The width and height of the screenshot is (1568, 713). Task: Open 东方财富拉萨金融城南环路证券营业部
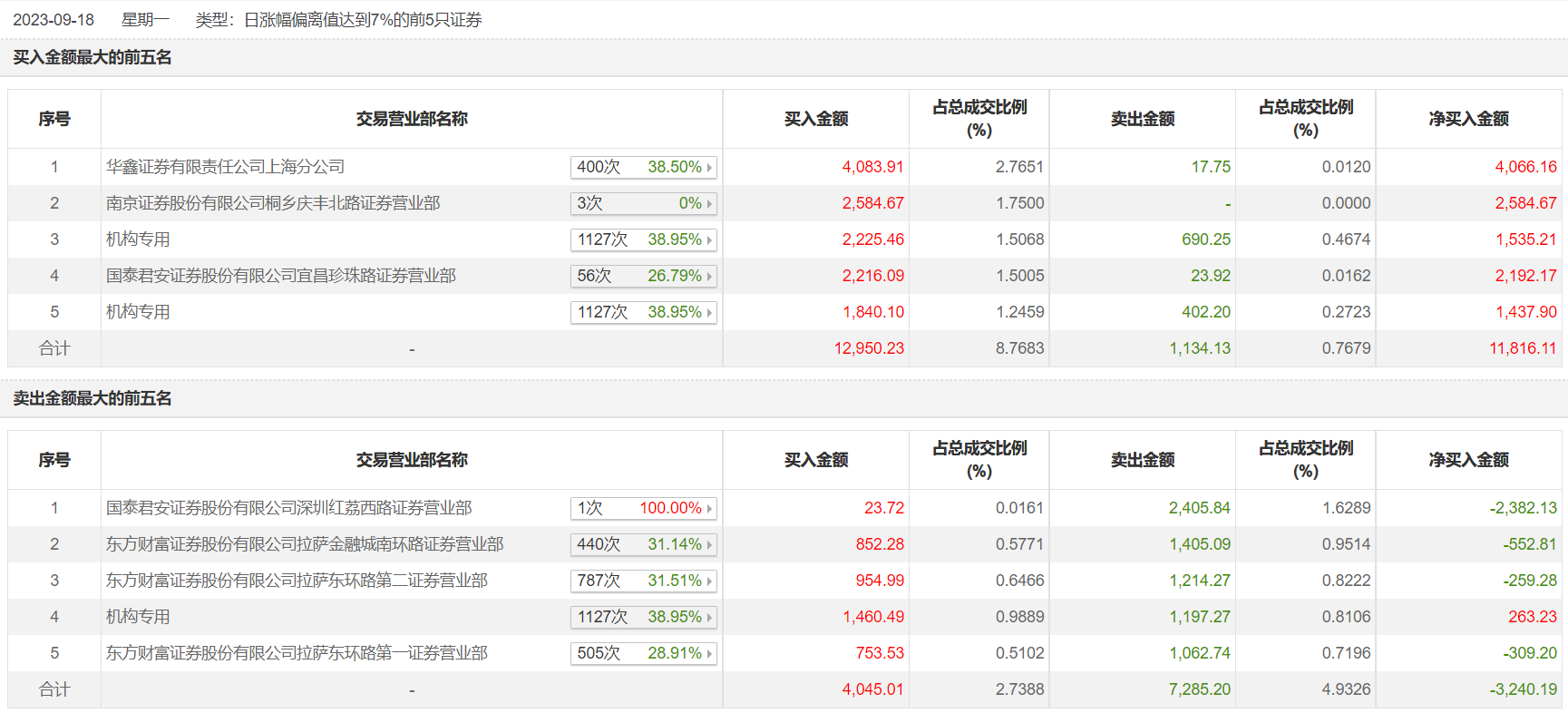pyautogui.click(x=305, y=544)
